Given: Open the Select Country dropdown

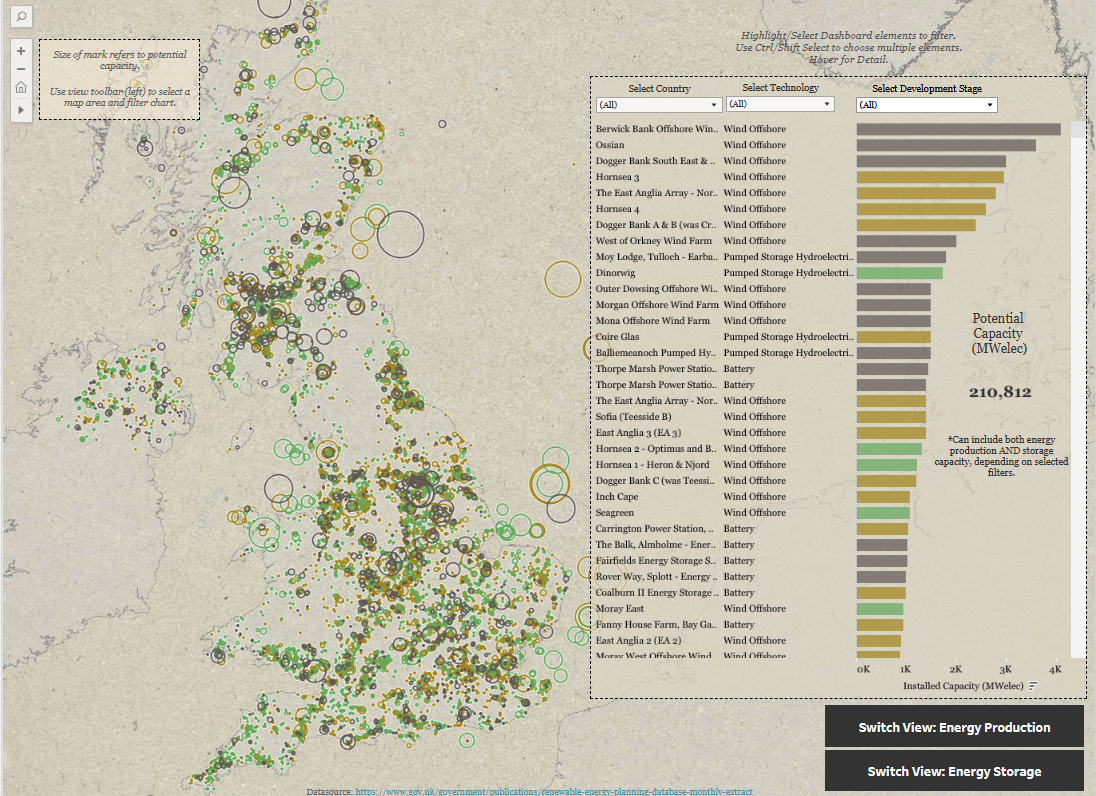Looking at the screenshot, I should click(x=658, y=105).
